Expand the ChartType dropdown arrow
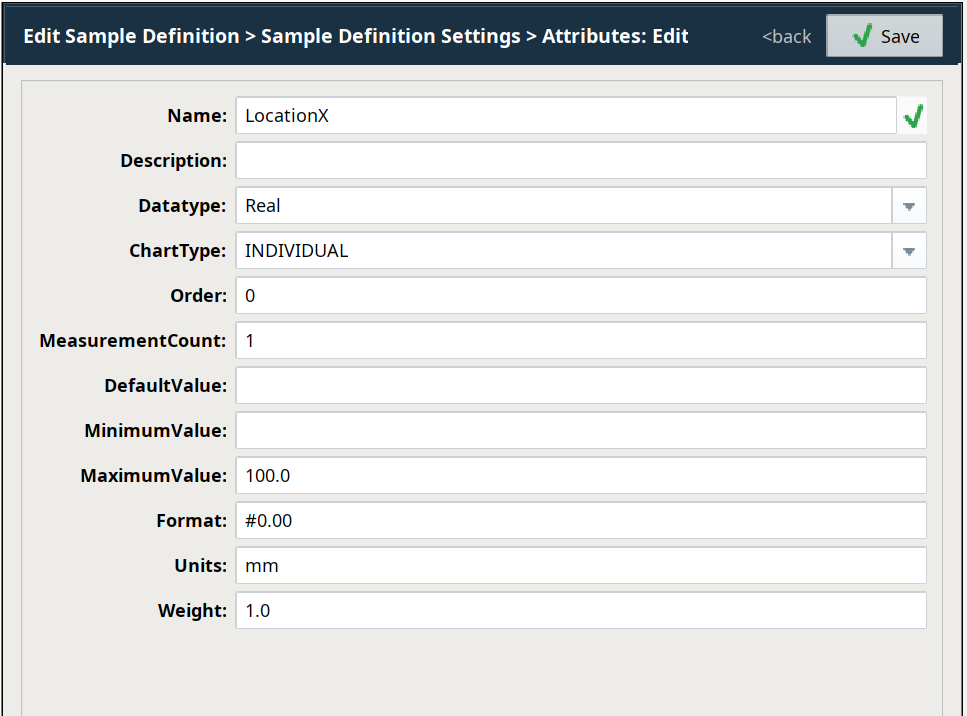This screenshot has width=967, height=716. pyautogui.click(x=909, y=251)
